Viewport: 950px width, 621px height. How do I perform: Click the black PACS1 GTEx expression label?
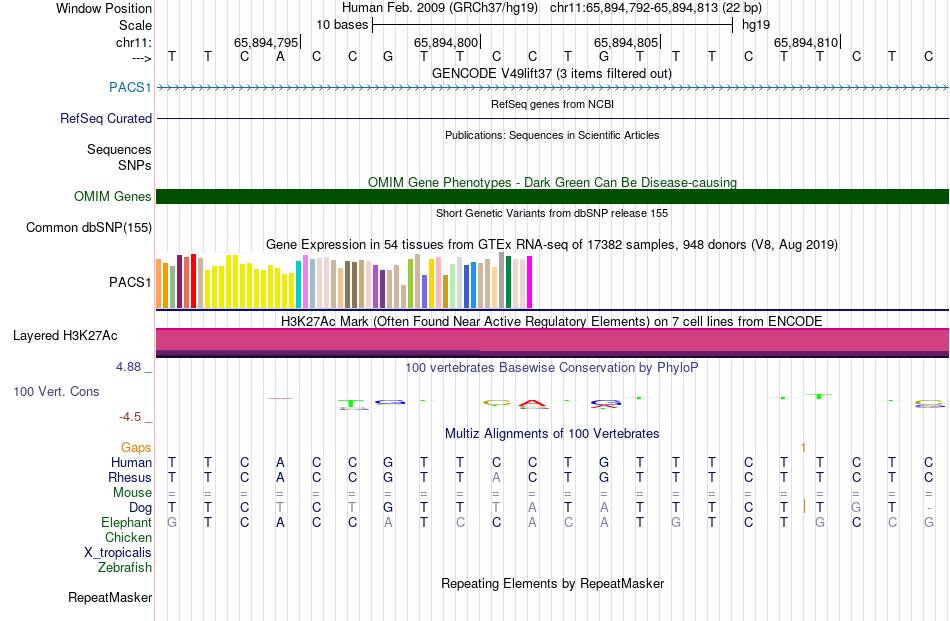pos(130,282)
